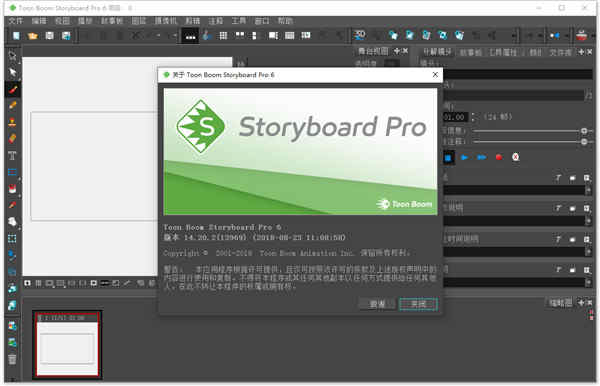Image resolution: width=600 pixels, height=386 pixels.
Task: Close the 舞台视图 view with its X
Action: 405,51
